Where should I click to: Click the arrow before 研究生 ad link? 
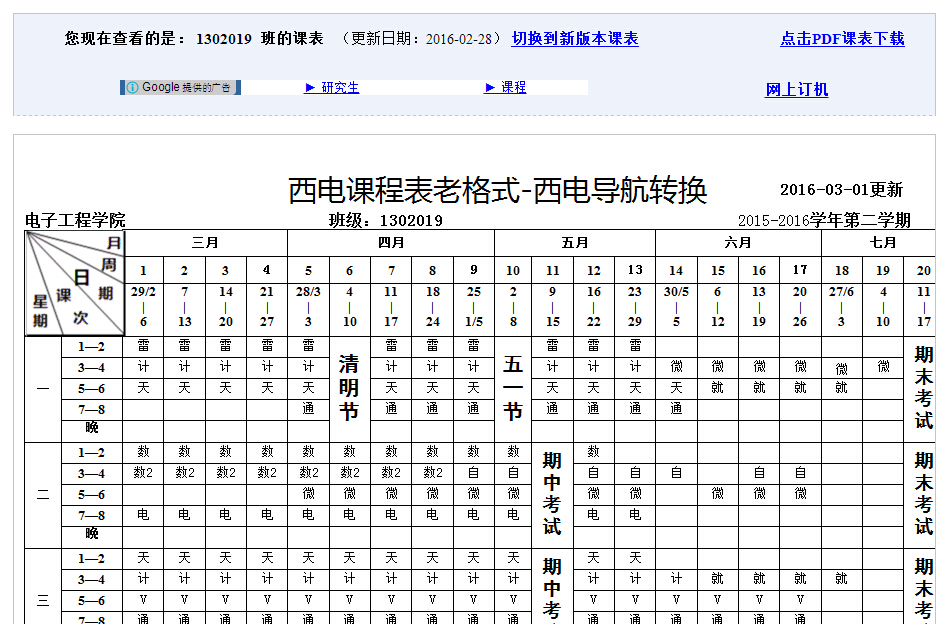pyautogui.click(x=310, y=88)
